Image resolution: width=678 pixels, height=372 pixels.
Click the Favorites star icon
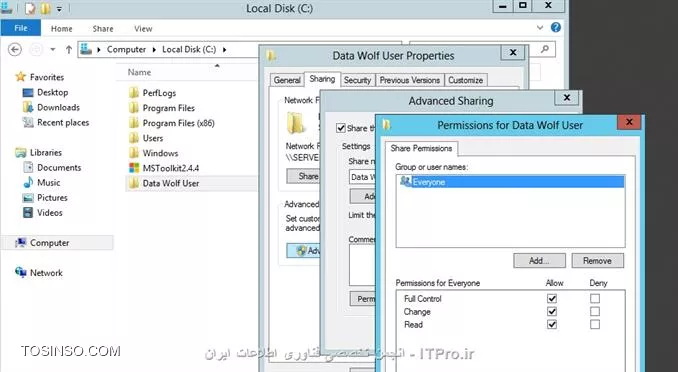click(20, 77)
